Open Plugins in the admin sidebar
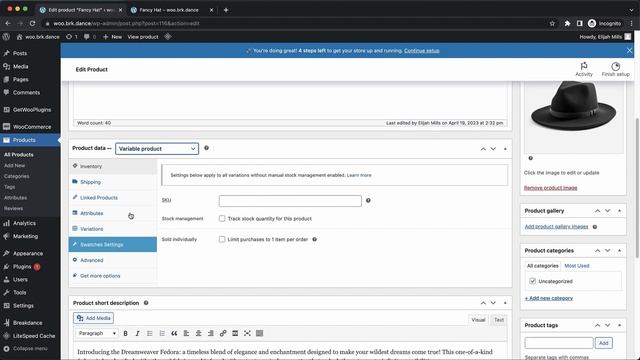 pyautogui.click(x=30, y=267)
